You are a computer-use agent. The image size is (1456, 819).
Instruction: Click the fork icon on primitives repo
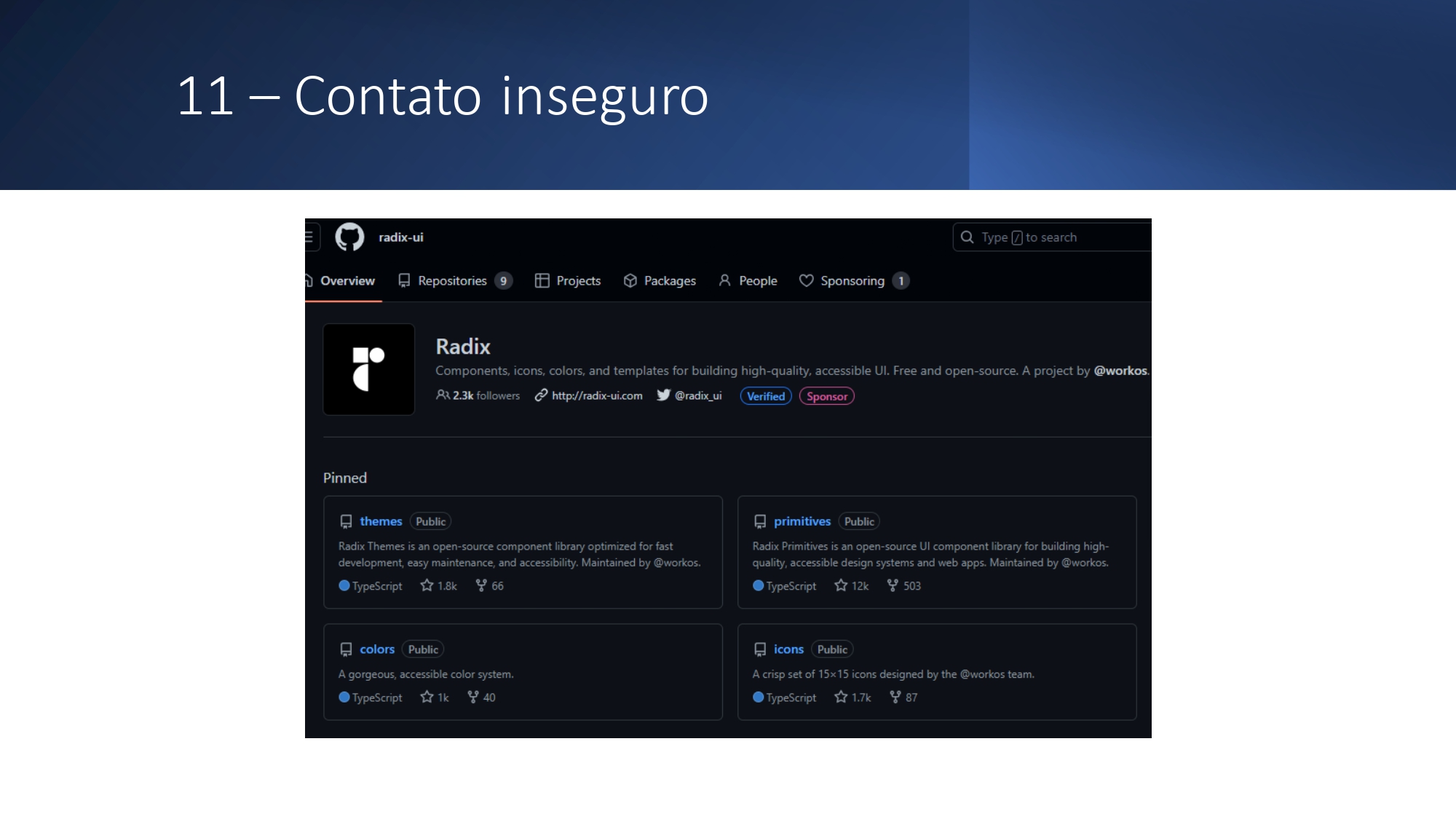[893, 585]
